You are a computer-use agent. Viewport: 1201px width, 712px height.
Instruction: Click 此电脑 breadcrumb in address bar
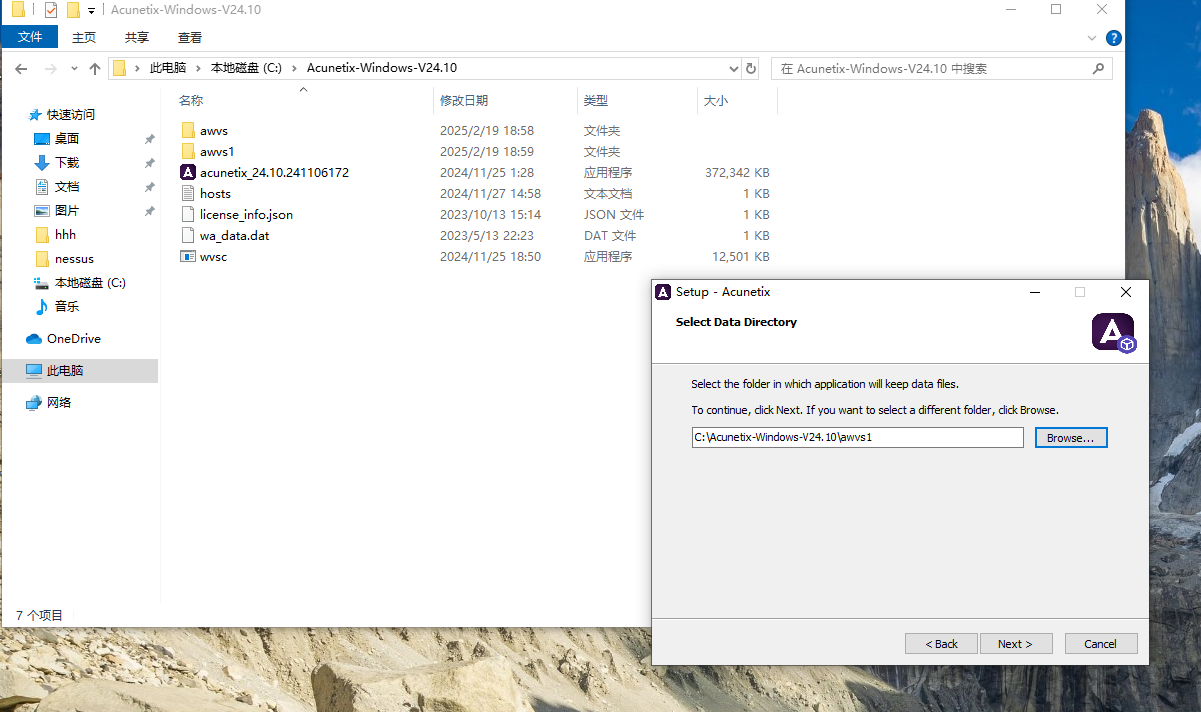[x=167, y=69]
